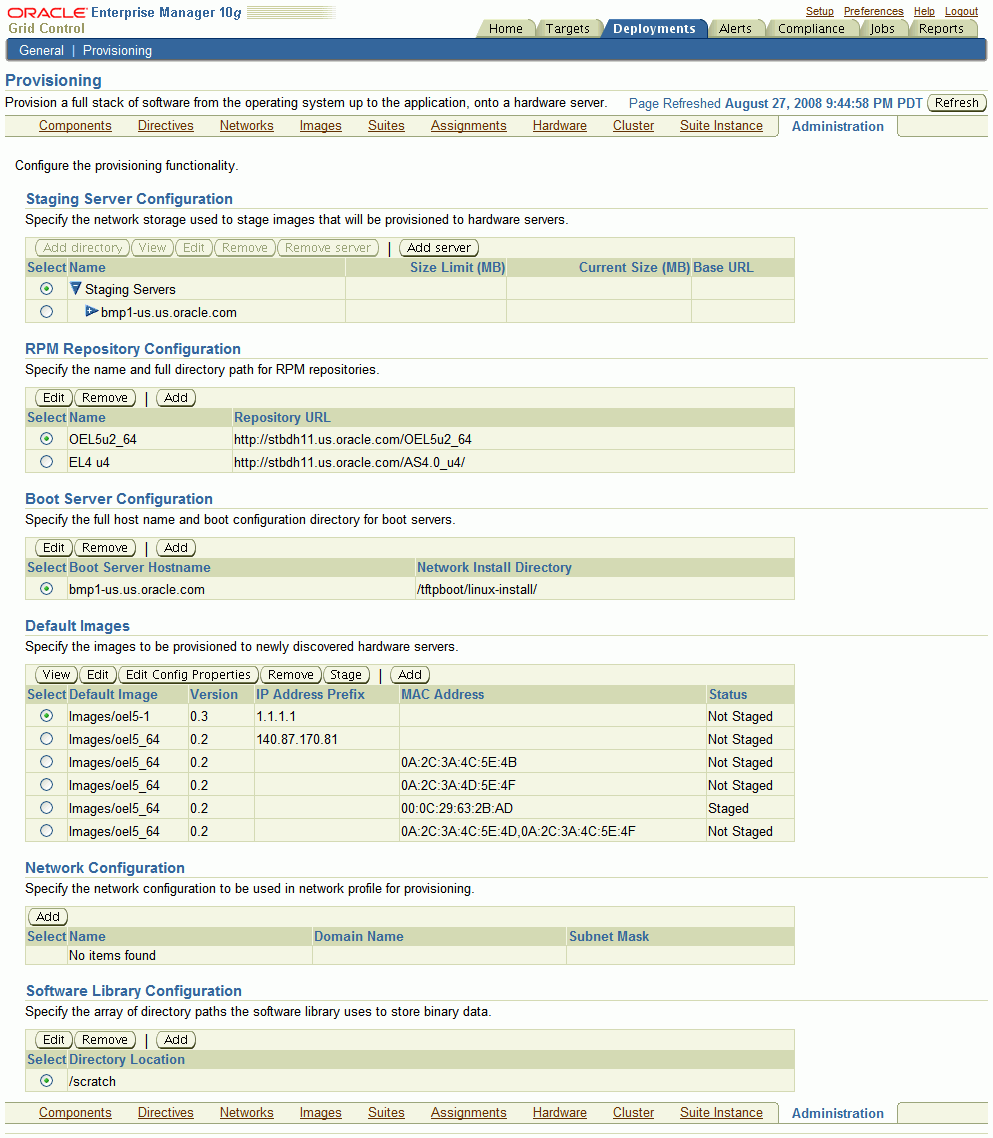Screen dimensions: 993x1138
Task: Open the Preferences link
Action: coord(873,11)
